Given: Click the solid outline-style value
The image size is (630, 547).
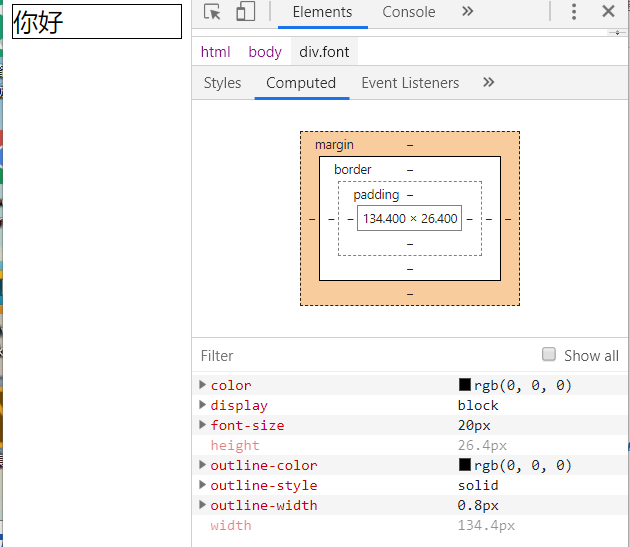Looking at the screenshot, I should pos(478,485).
